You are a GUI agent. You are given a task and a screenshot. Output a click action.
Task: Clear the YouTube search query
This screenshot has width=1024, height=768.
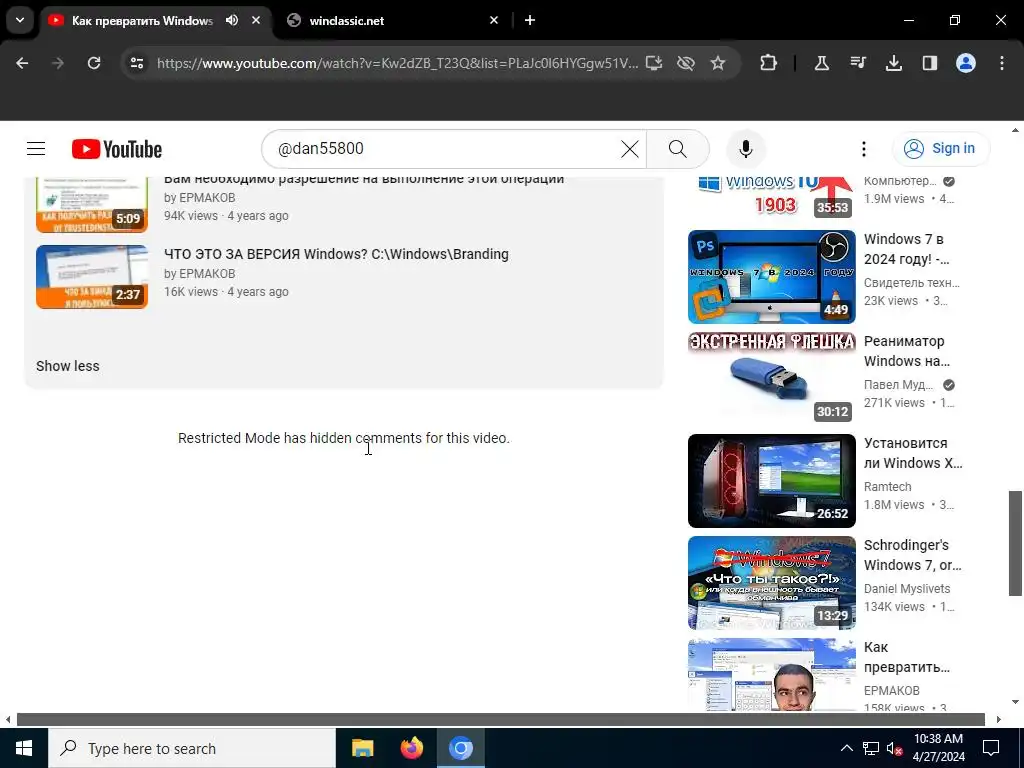[x=630, y=149]
